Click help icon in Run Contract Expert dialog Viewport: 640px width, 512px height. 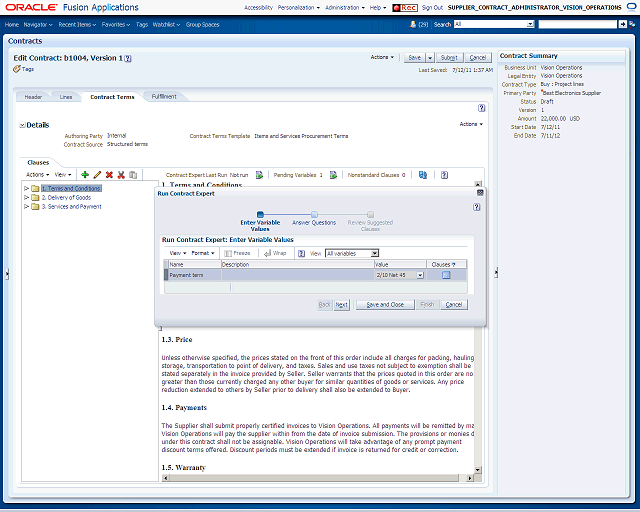click(477, 207)
